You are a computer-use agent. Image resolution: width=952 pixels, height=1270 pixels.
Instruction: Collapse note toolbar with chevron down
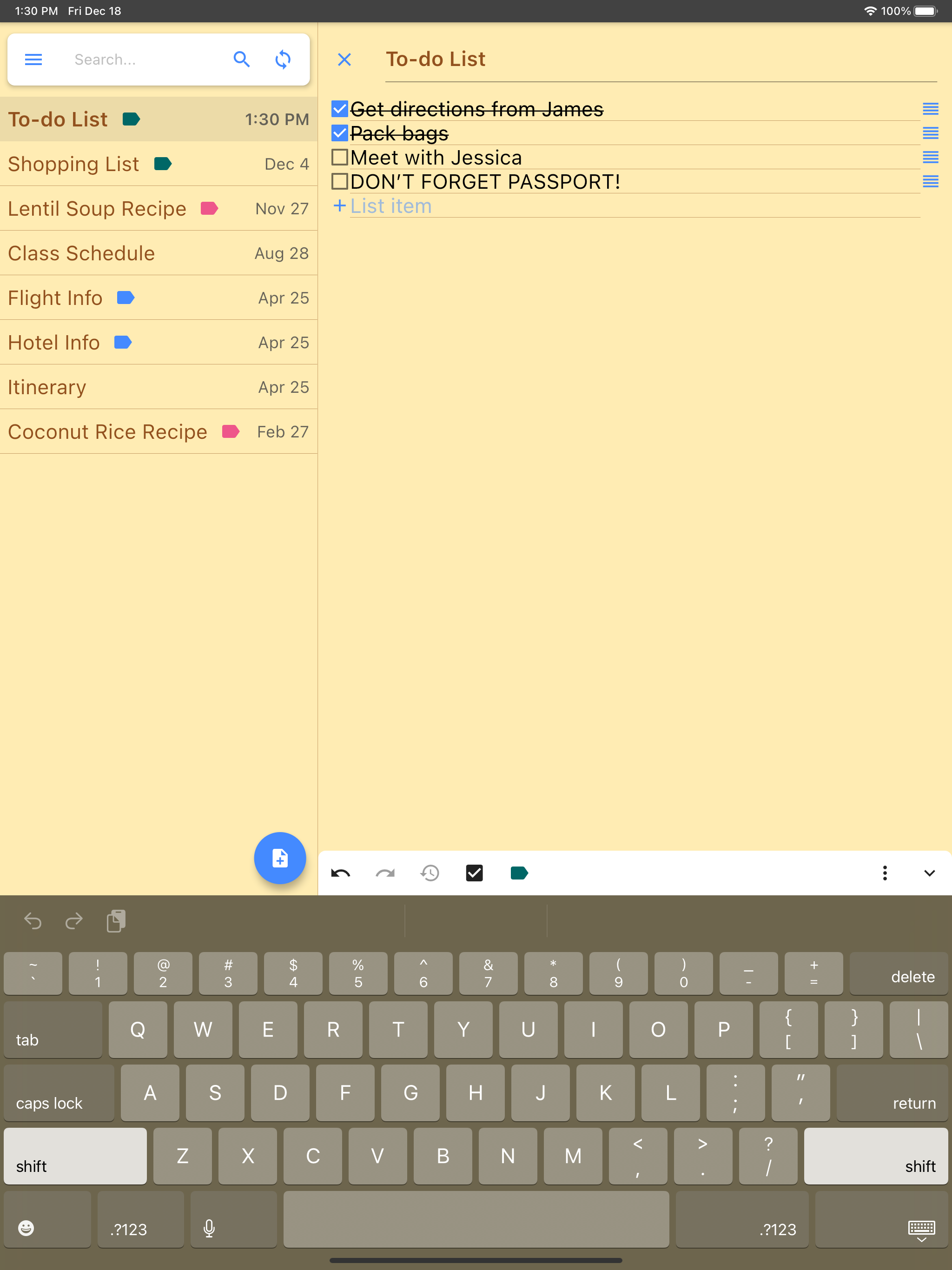click(930, 873)
